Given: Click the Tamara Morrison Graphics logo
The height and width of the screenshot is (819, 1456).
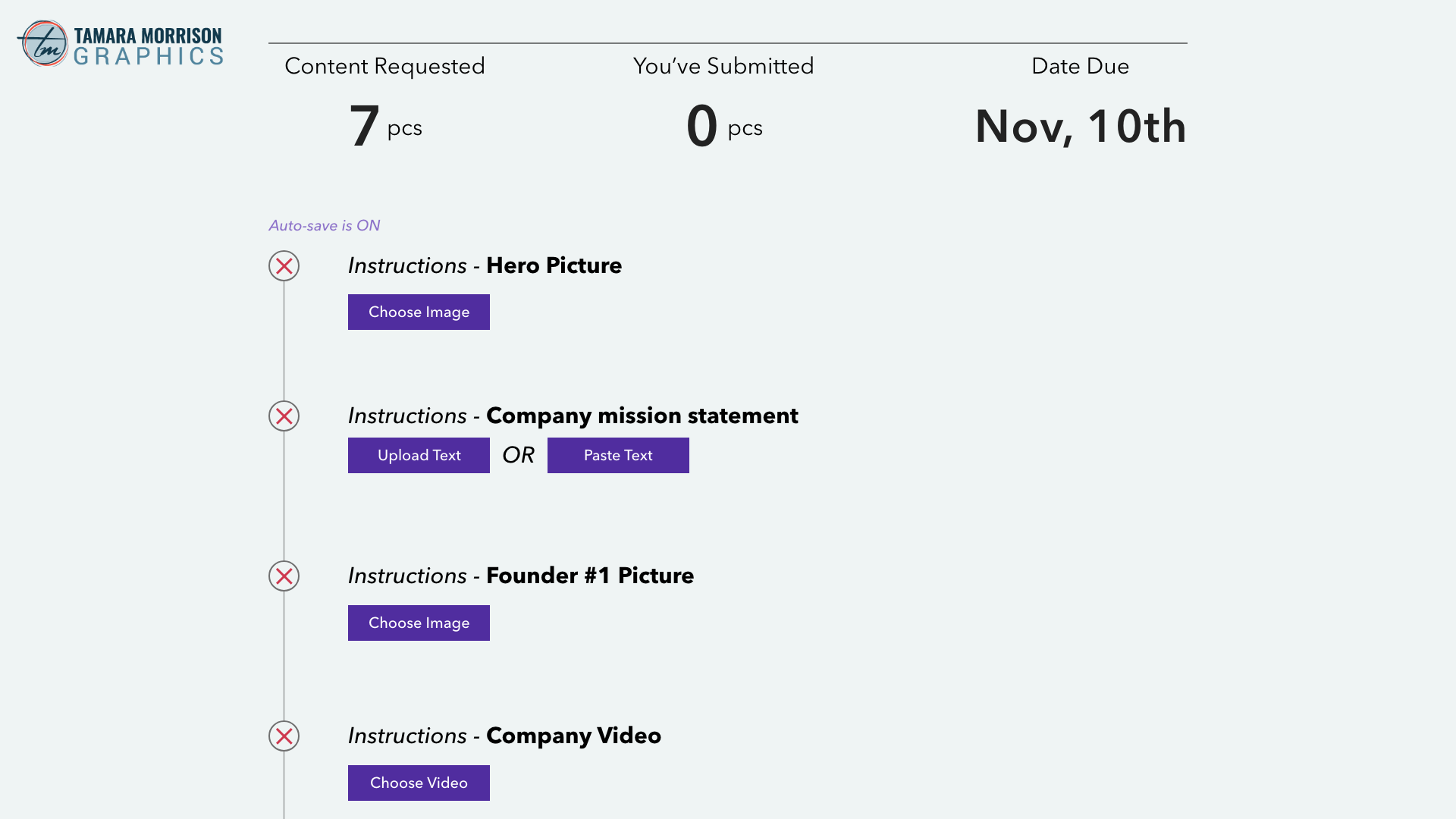Looking at the screenshot, I should (x=121, y=44).
